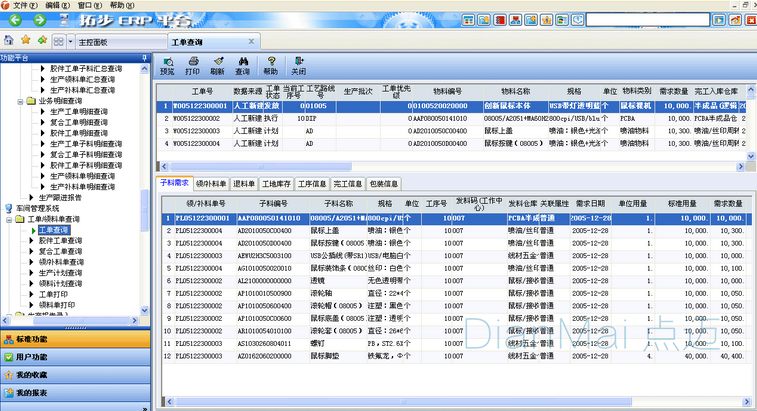The width and height of the screenshot is (757, 411).
Task: Click the 查询 (Query) binoculars icon
Action: 243,64
